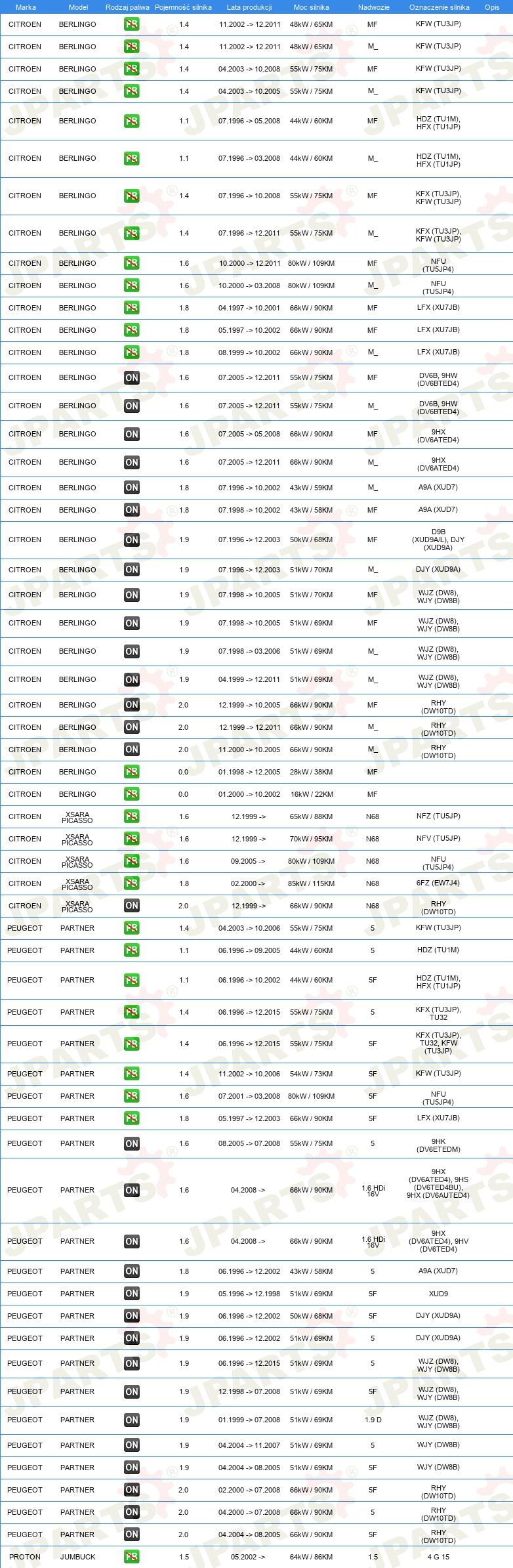This screenshot has width=513, height=1568.
Task: Click diesel ON icon for Partner 04.2004 -> 11.2007
Action: coord(131,1445)
